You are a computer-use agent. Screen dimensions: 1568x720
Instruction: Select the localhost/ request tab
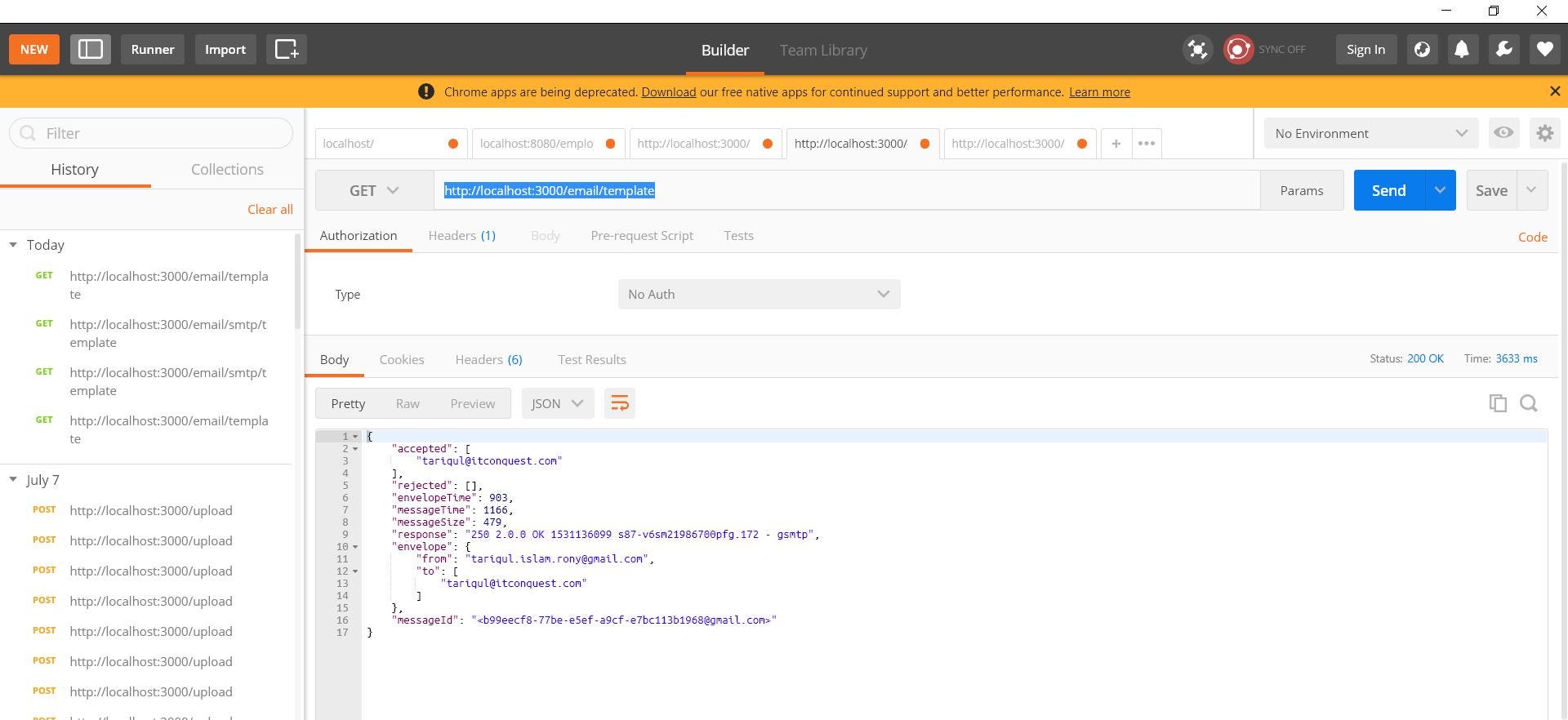(390, 143)
